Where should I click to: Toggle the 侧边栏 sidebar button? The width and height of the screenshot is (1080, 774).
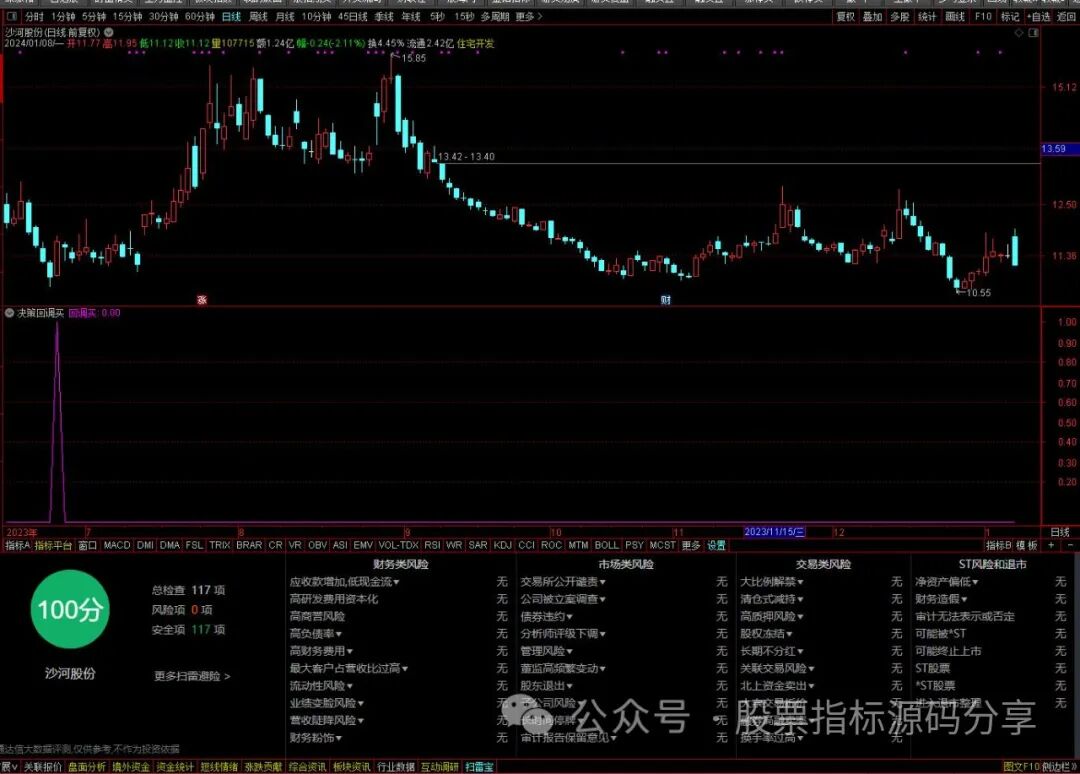1059,766
